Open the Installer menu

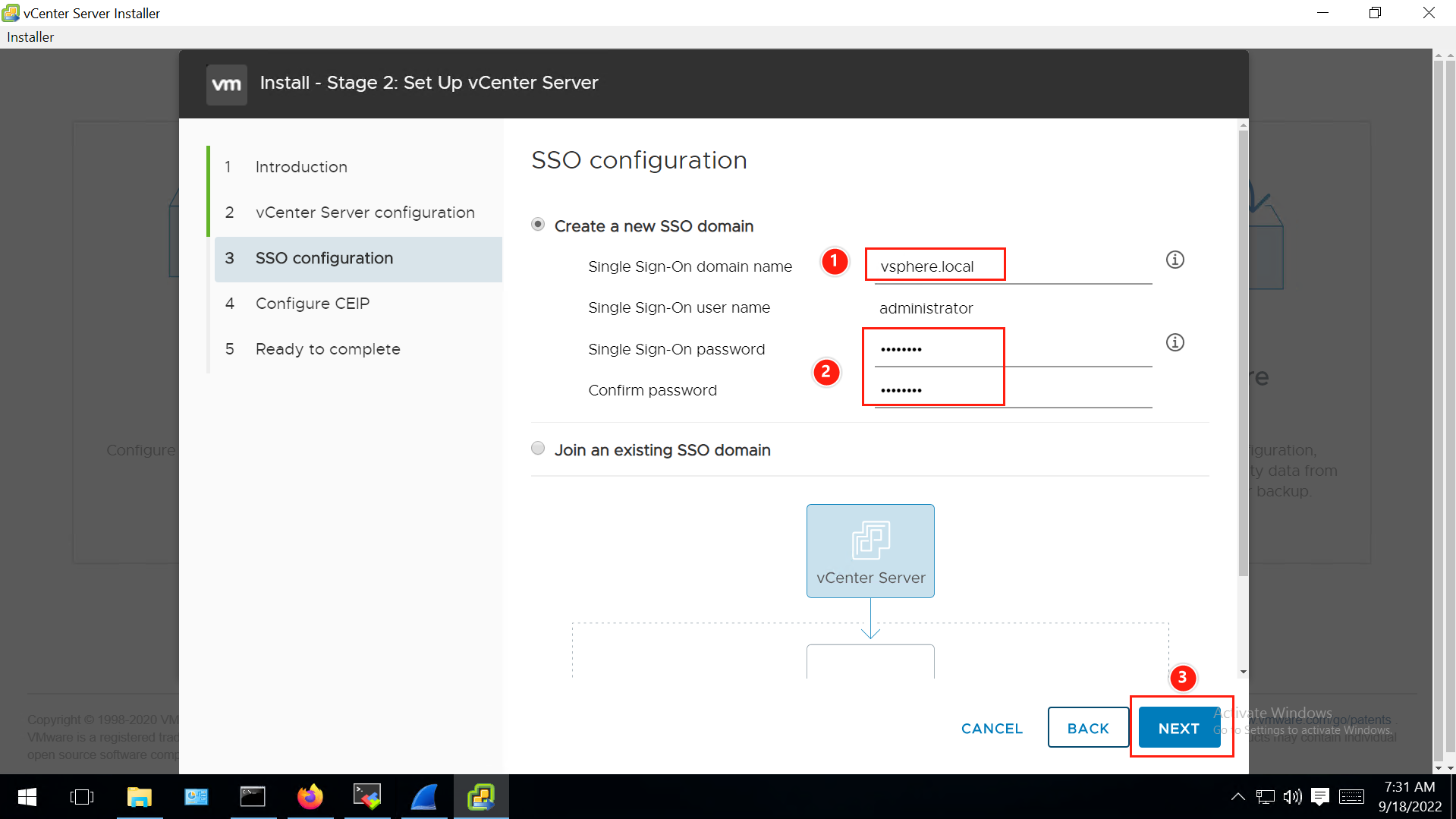[x=30, y=37]
